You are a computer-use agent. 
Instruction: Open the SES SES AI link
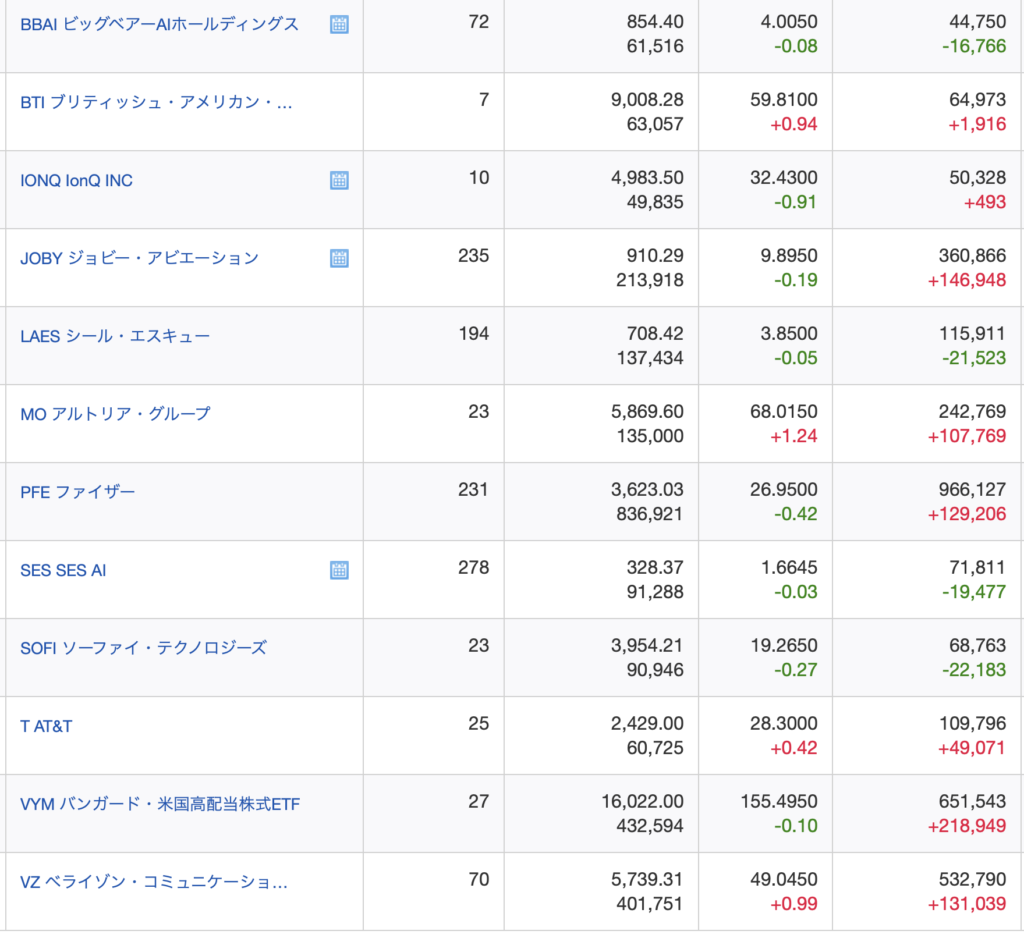click(x=63, y=570)
